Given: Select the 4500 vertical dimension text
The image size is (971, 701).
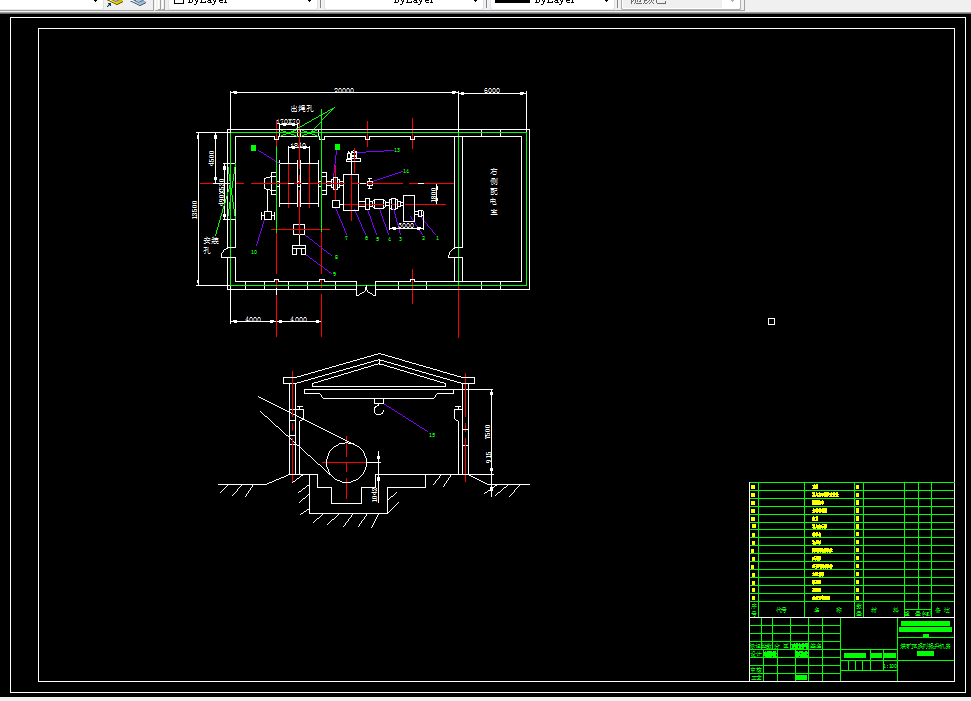Looking at the screenshot, I should (x=212, y=159).
